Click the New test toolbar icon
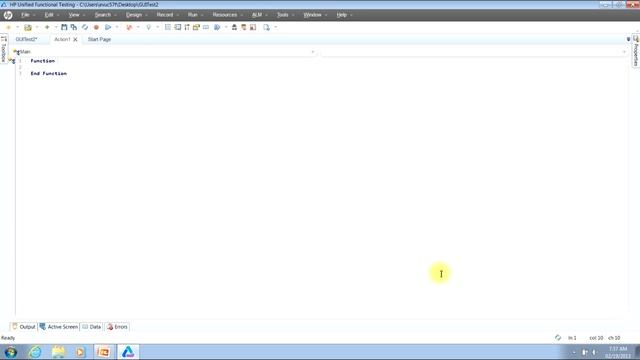The image size is (640, 360). [x=8, y=27]
